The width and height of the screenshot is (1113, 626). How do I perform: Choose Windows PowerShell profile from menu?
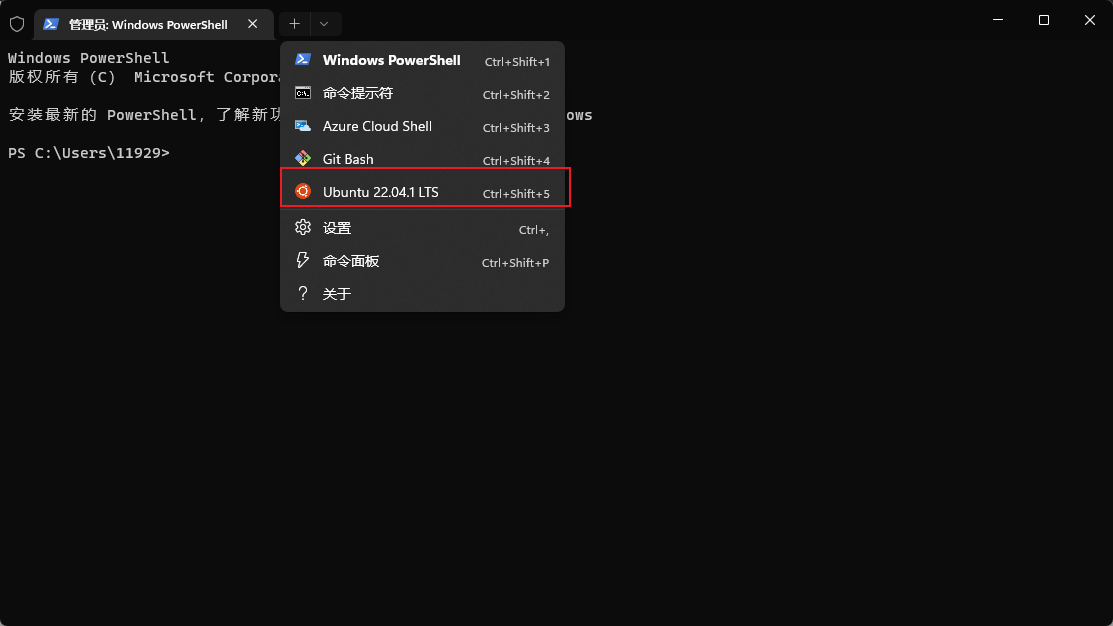click(x=422, y=60)
